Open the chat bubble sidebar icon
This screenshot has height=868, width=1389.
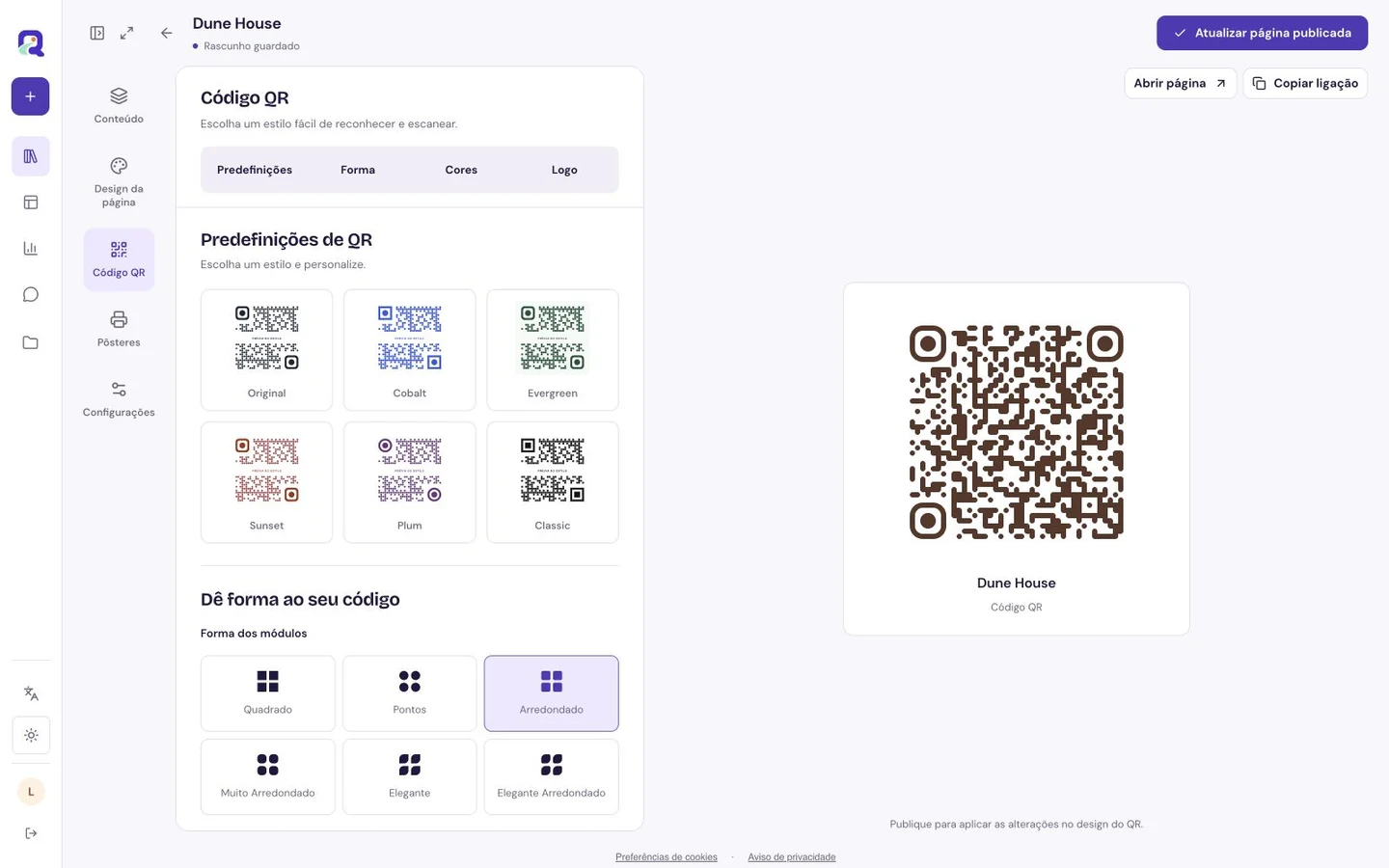(30, 295)
